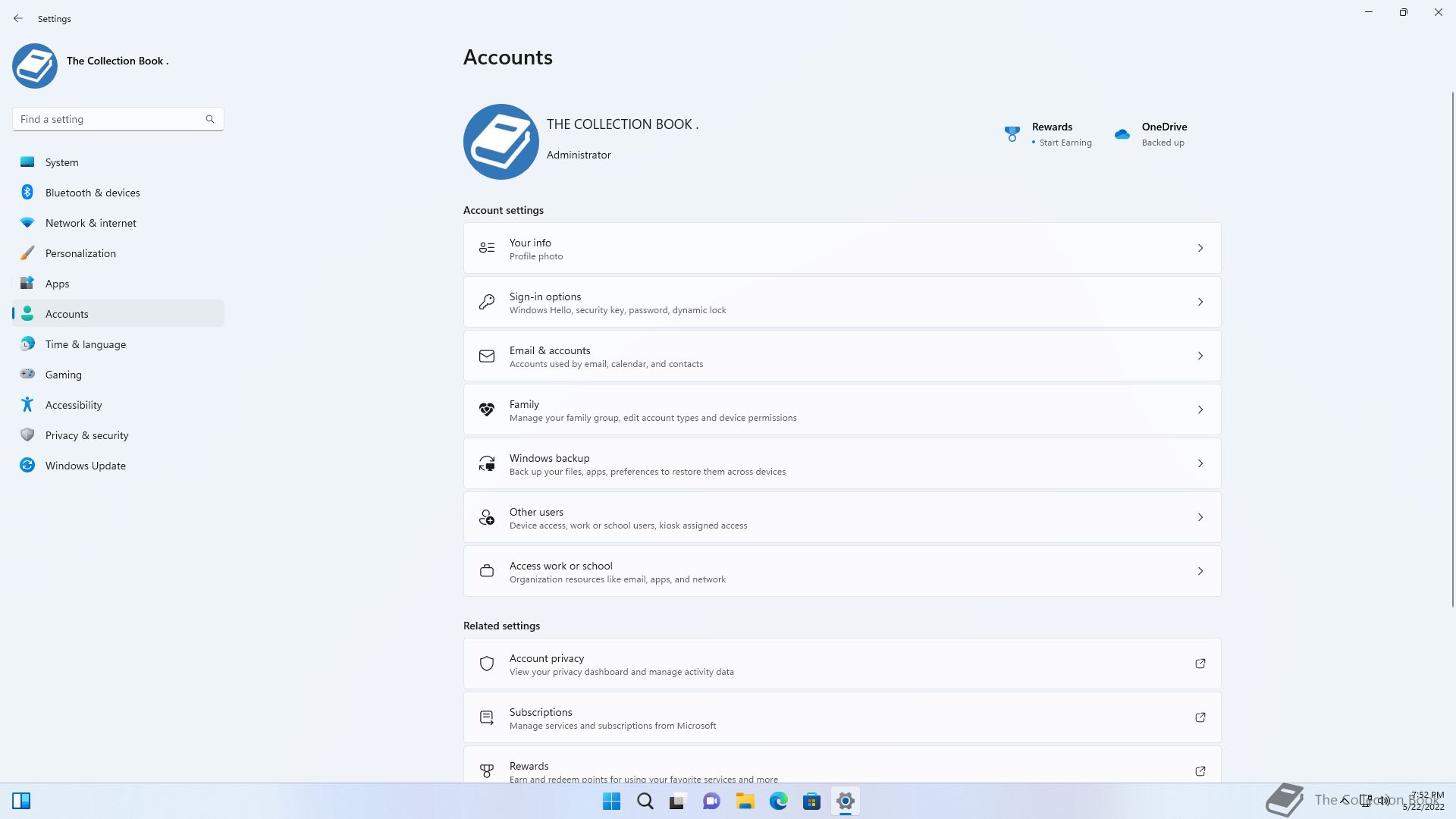Launch Microsoft Edge from the taskbar
1456x819 pixels.
[778, 801]
